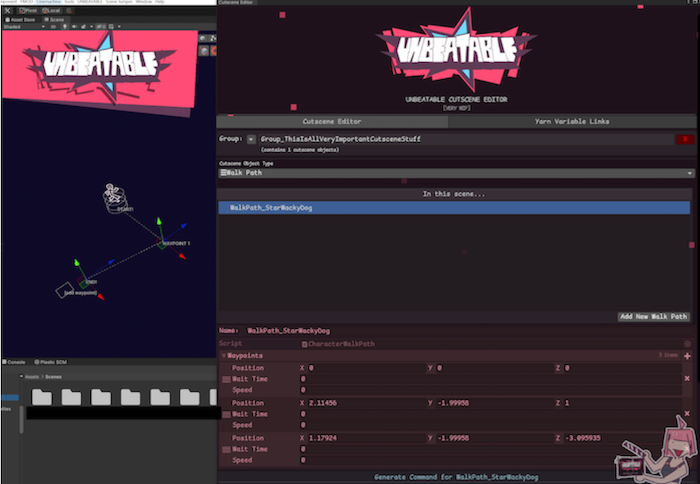Screen dimensions: 700x484
Task: Click the add waypoint handle in scene
Action: [x=65, y=290]
